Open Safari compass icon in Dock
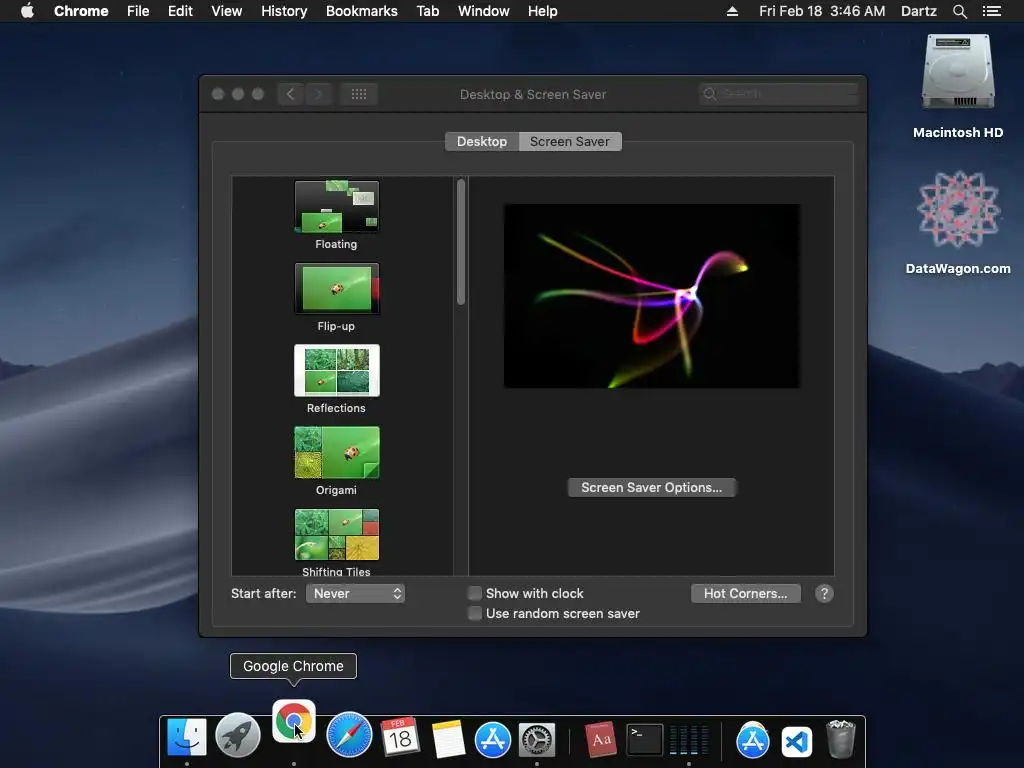Screen dimensions: 1024x768 pyautogui.click(x=349, y=735)
